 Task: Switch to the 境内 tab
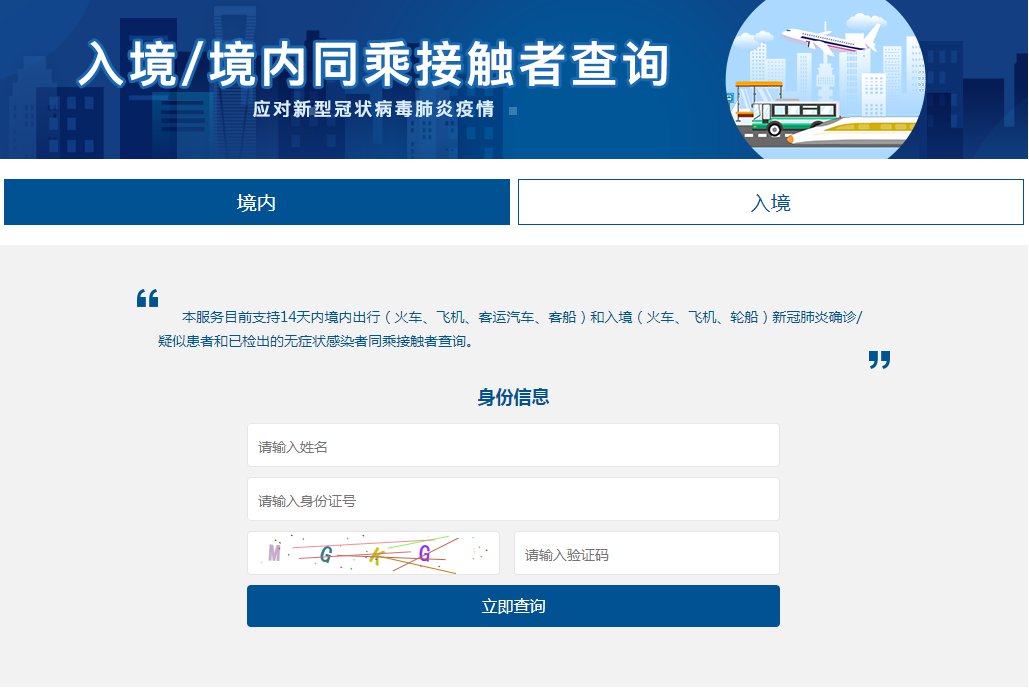[257, 203]
